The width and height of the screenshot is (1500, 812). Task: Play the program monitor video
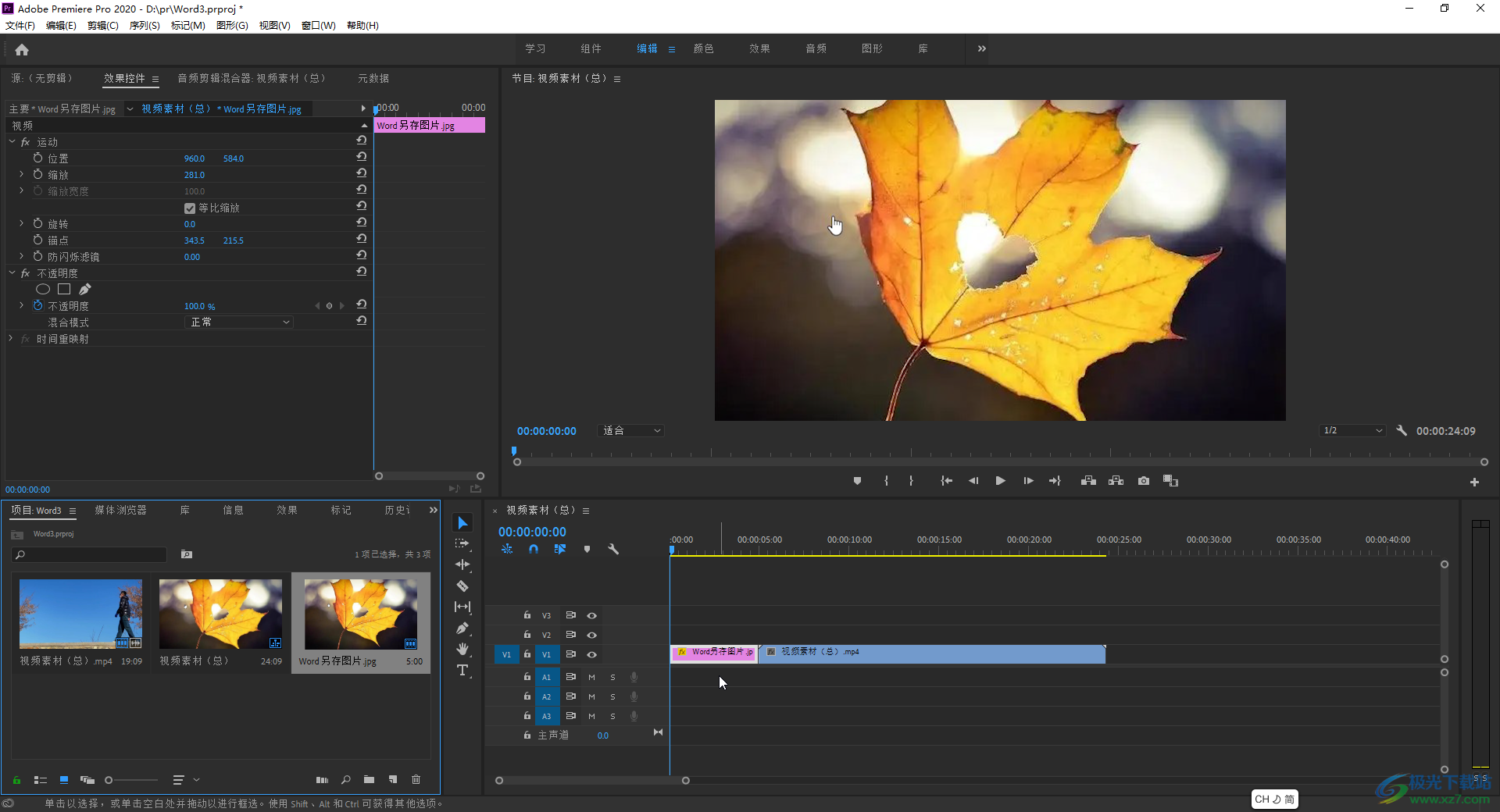(x=1000, y=481)
